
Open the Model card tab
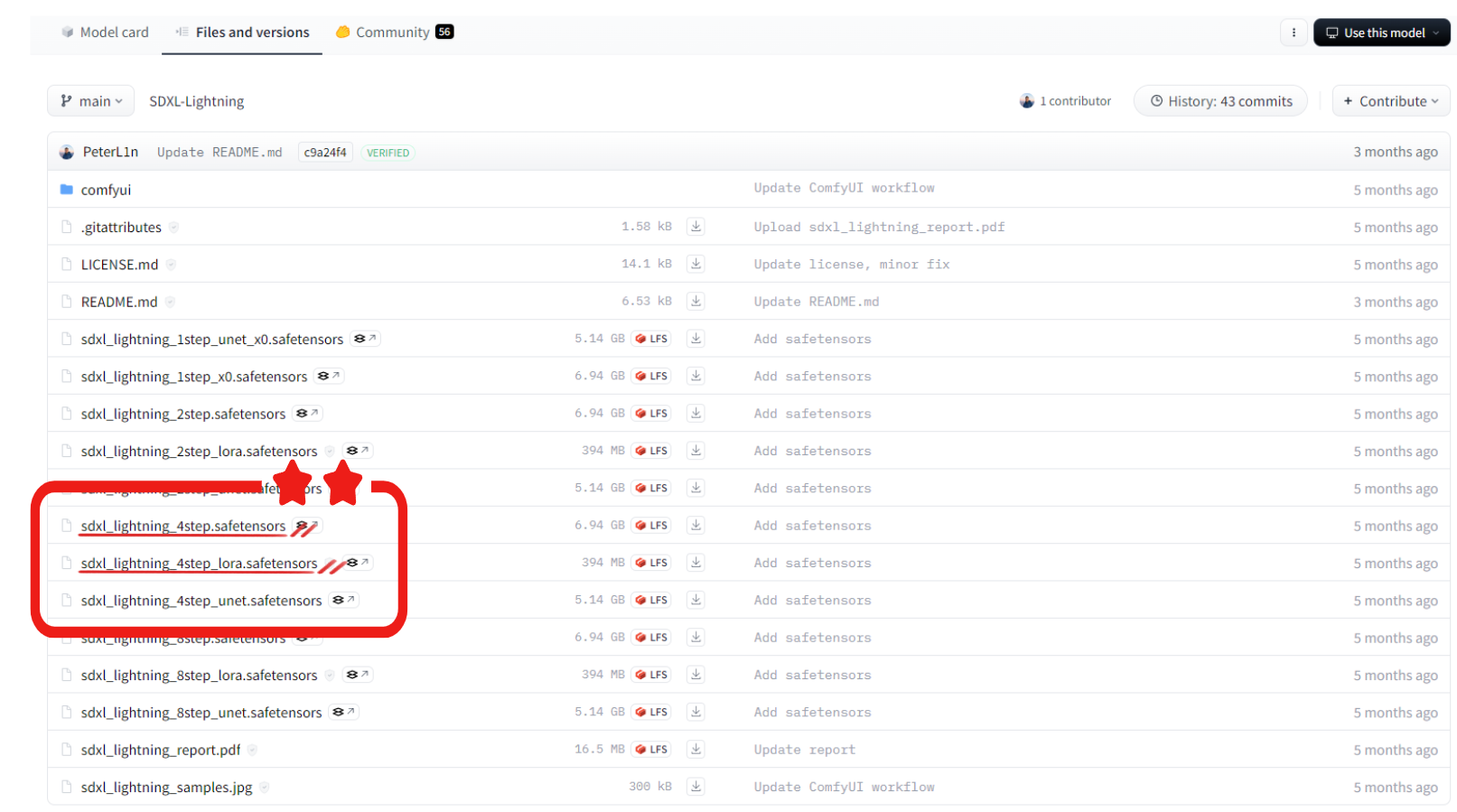pos(105,33)
